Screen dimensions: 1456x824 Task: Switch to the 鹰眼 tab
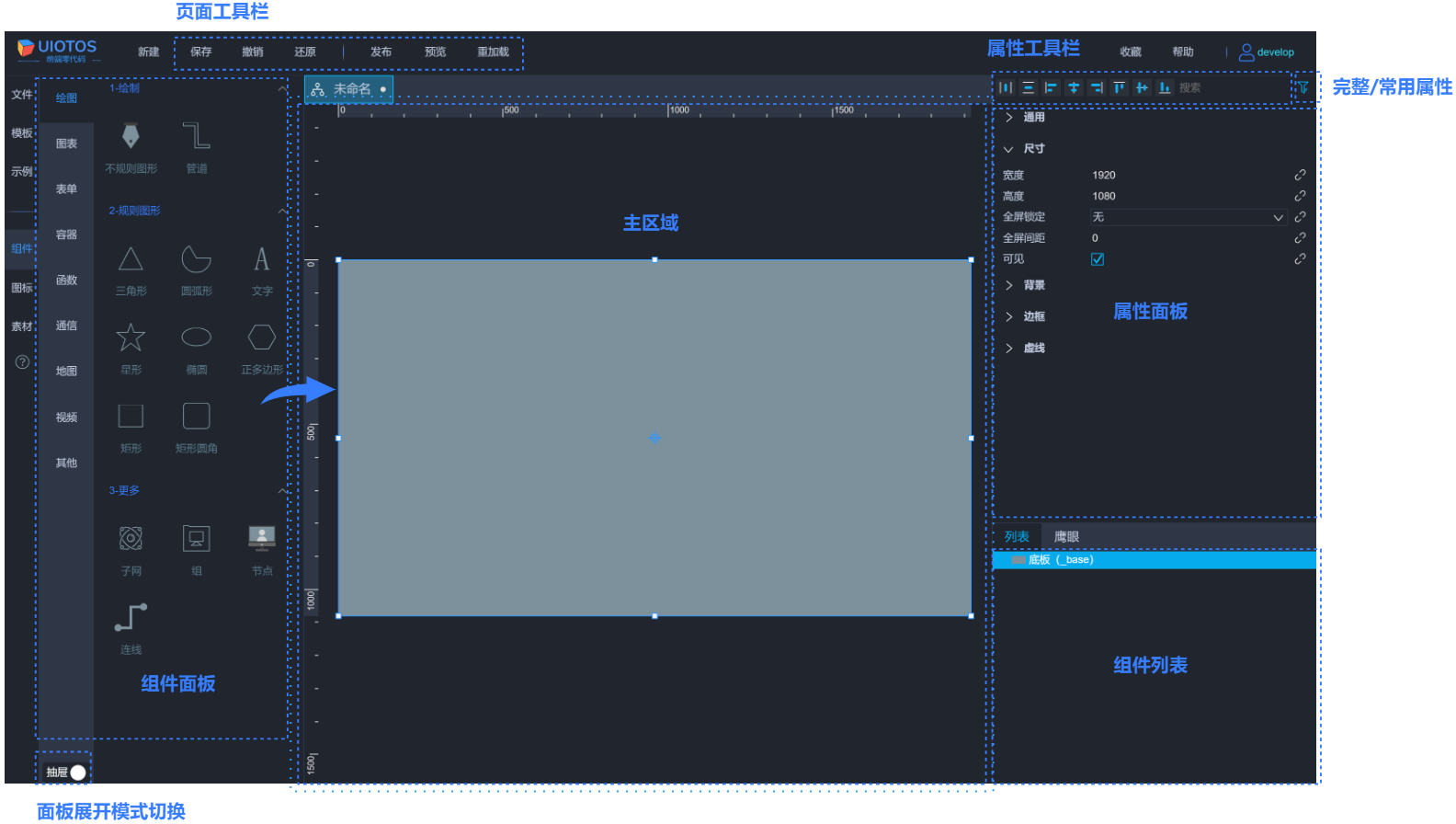[x=1066, y=537]
